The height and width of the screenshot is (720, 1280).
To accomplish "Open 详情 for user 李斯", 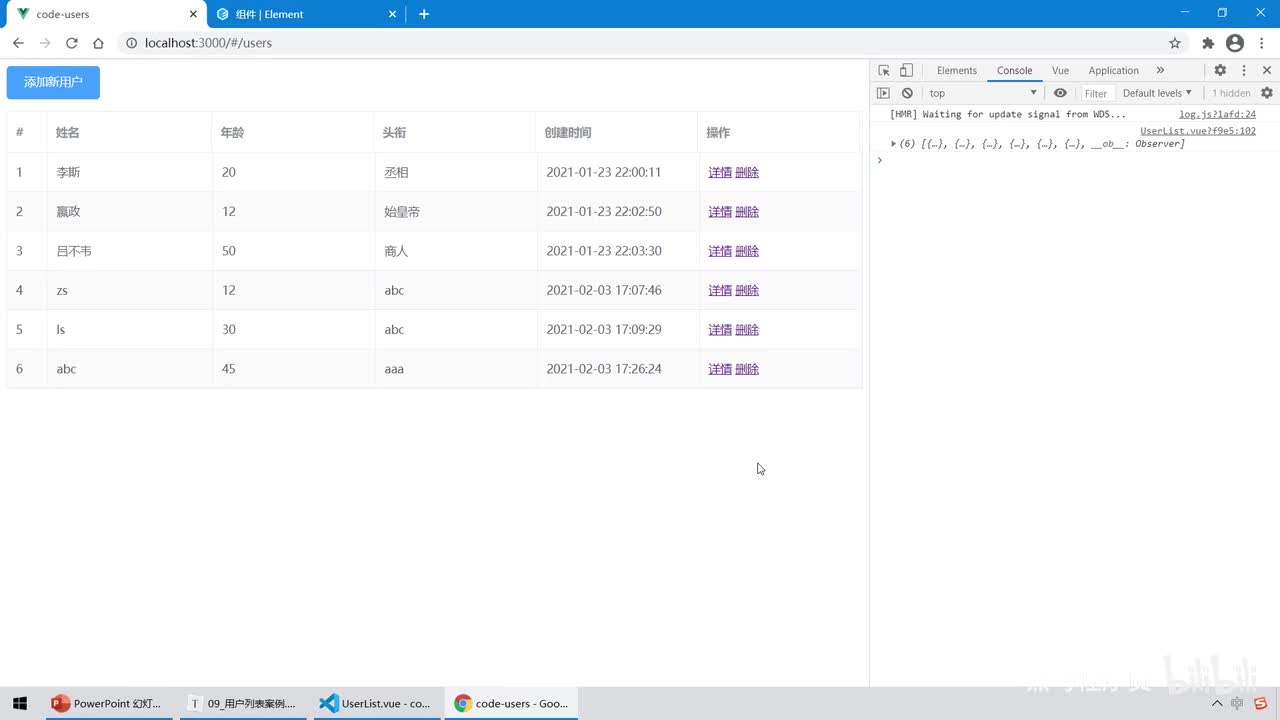I will pyautogui.click(x=720, y=172).
